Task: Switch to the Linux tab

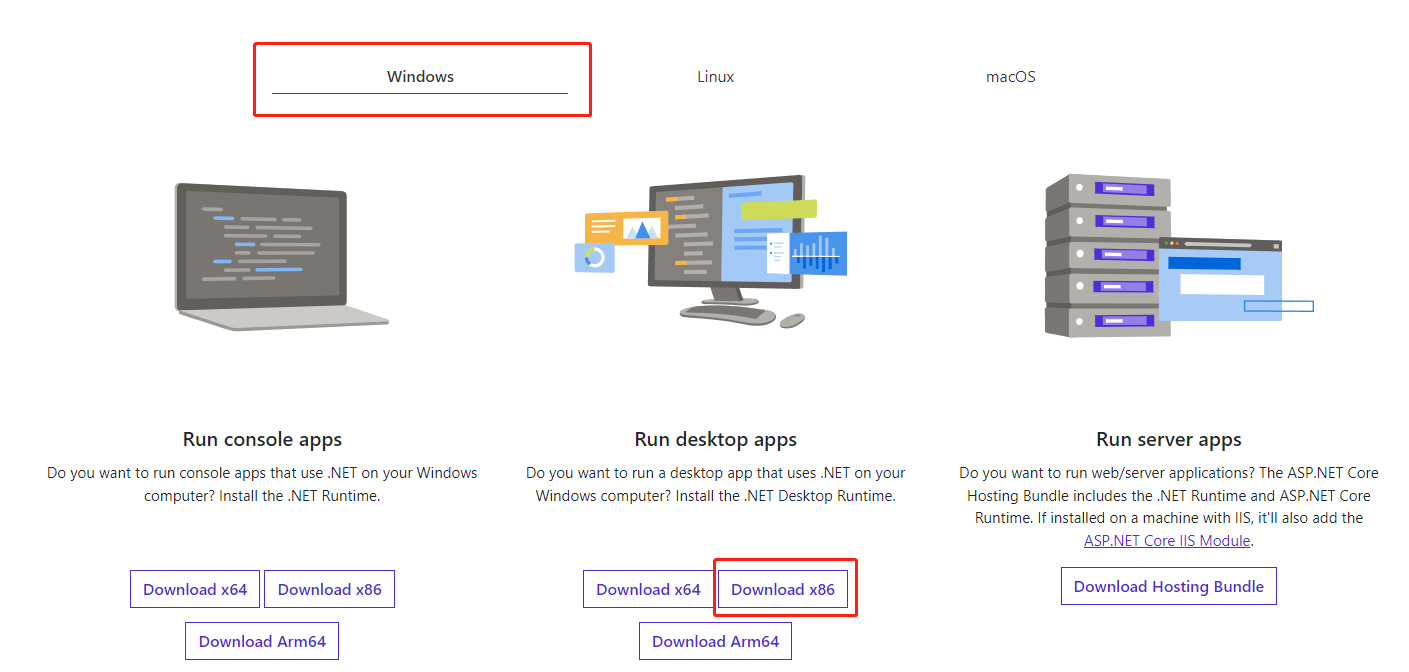Action: [x=715, y=77]
